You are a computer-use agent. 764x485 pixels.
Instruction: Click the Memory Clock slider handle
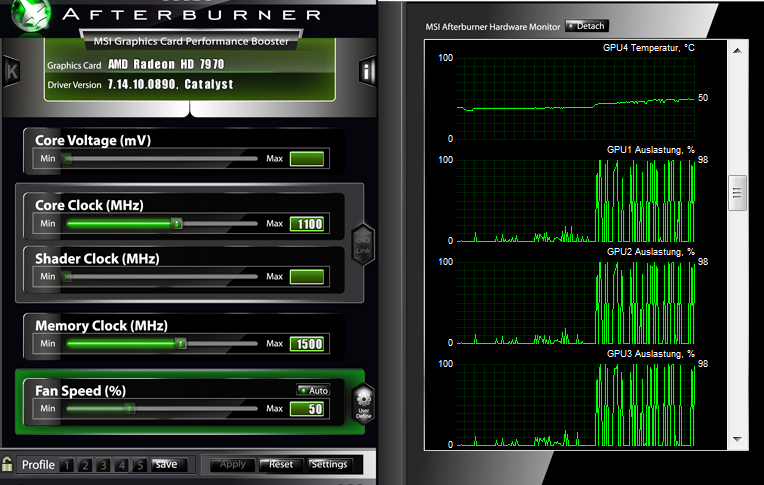coord(181,344)
